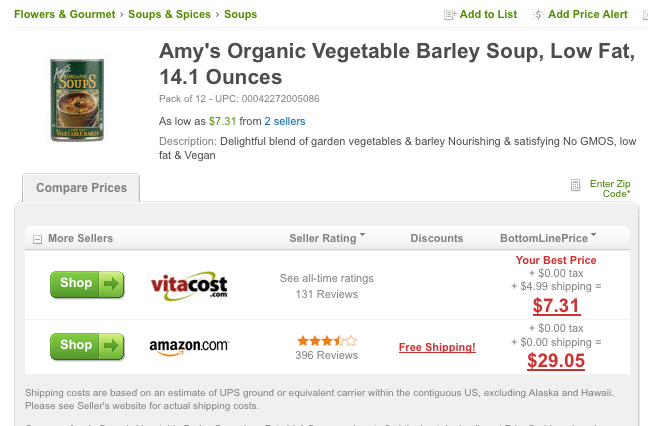This screenshot has width=648, height=426.
Task: Click the calculator icon beside Enter Zip Code
Action: pos(575,185)
